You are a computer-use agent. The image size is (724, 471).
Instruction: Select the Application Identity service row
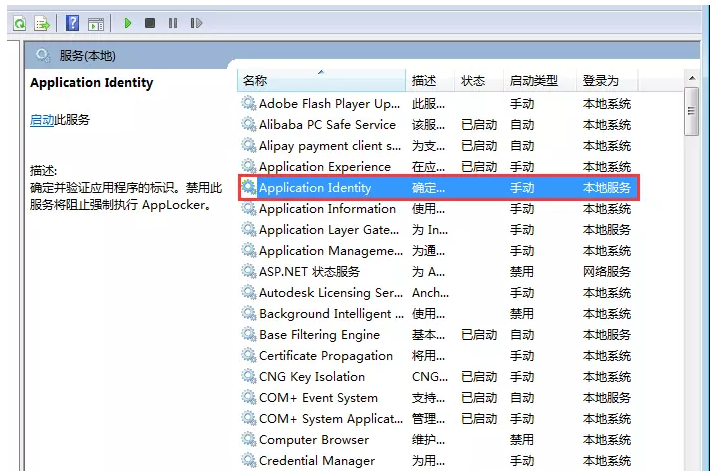click(x=439, y=187)
